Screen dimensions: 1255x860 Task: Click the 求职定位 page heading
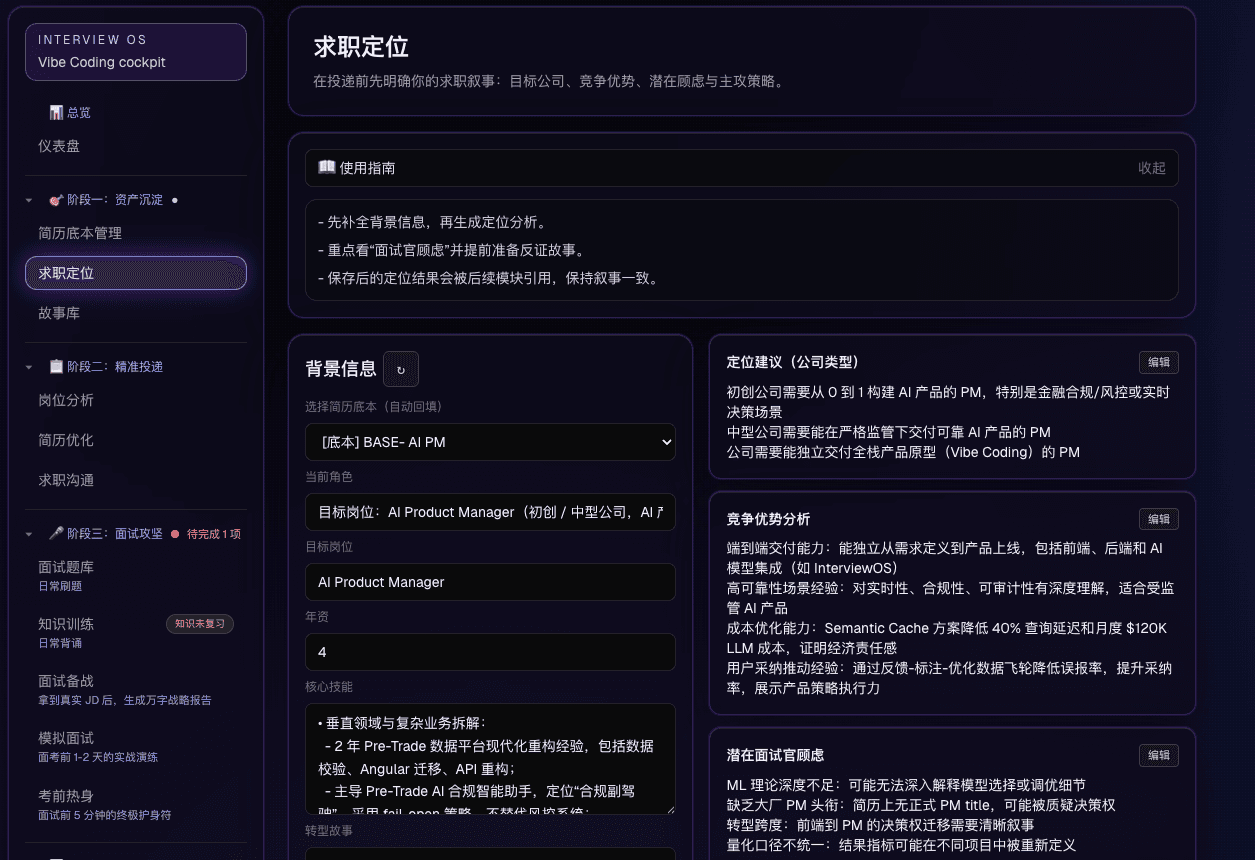(361, 47)
